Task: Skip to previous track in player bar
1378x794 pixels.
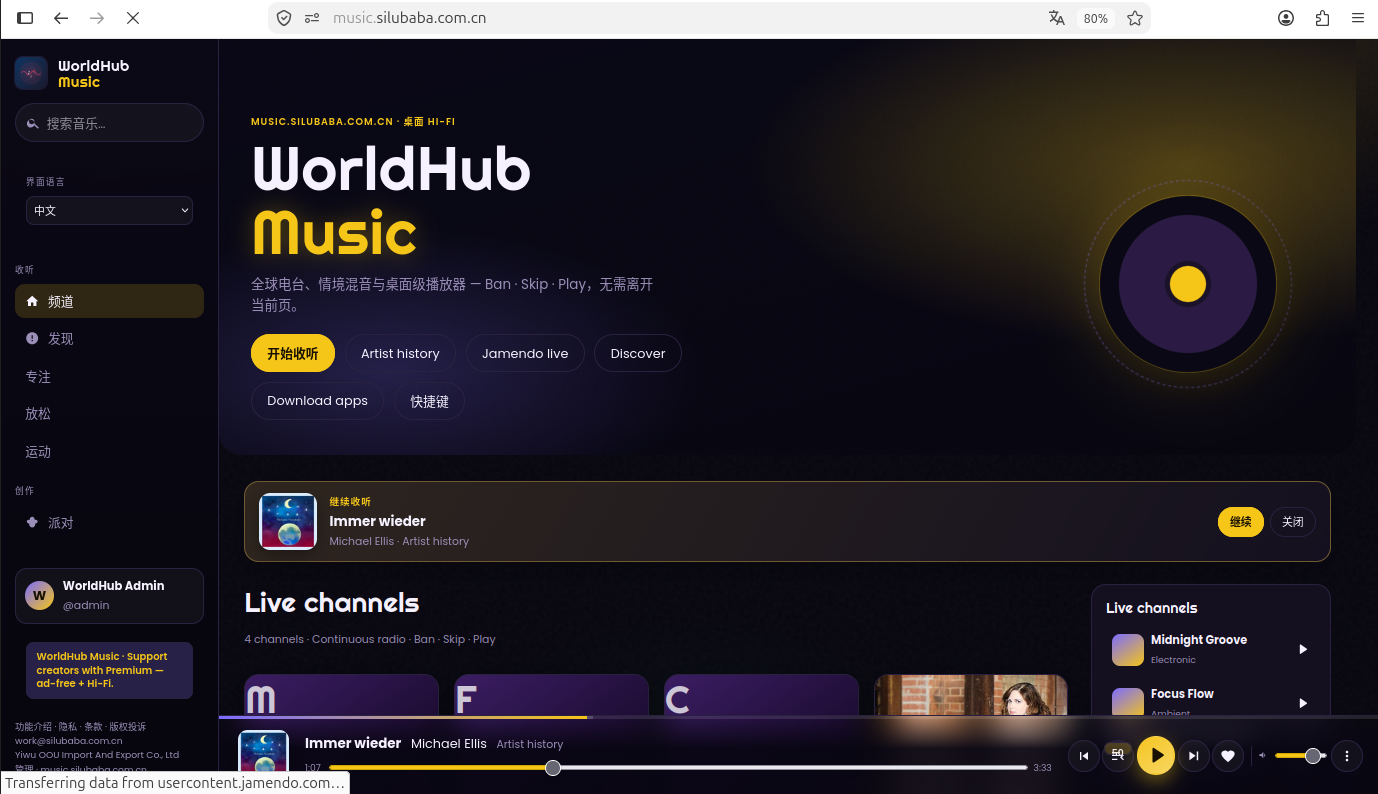Action: [x=1084, y=756]
